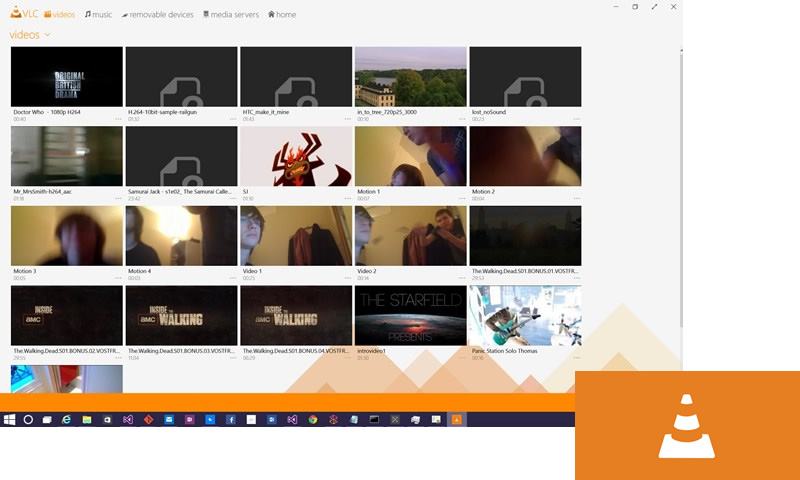Open more options for Motion 3
The height and width of the screenshot is (480, 800).
tap(118, 278)
